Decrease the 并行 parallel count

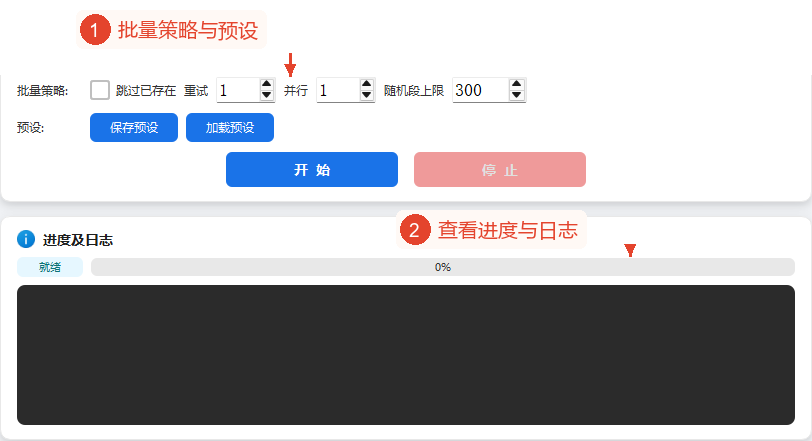click(x=367, y=96)
